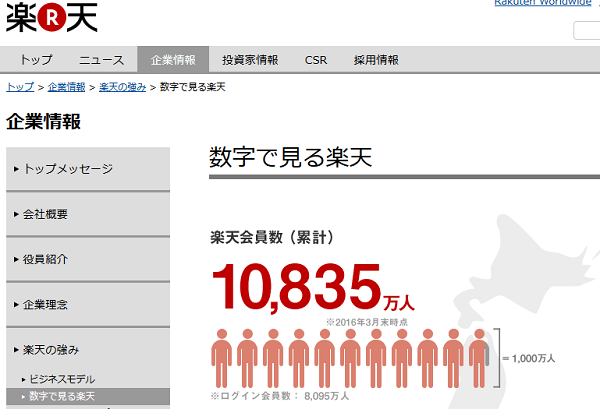Click the first person pictogram icon
Screen dimensions: 600x409
coord(222,358)
